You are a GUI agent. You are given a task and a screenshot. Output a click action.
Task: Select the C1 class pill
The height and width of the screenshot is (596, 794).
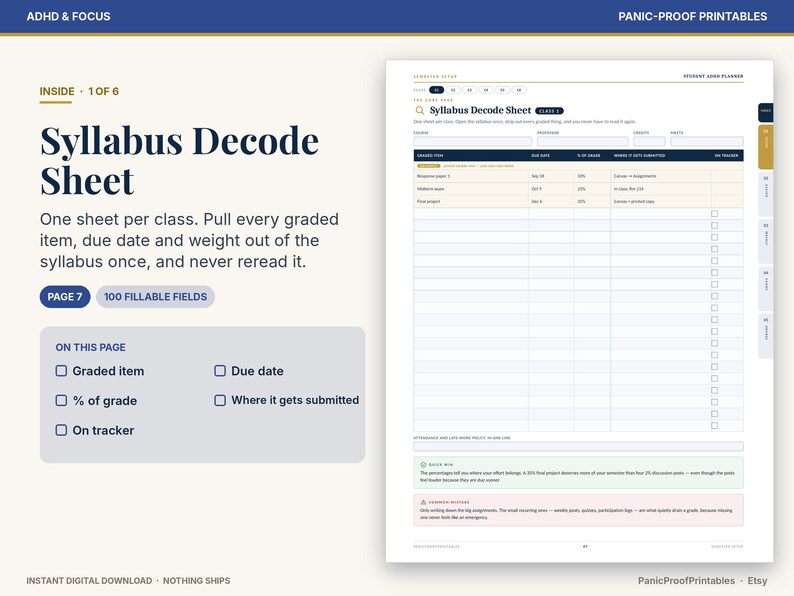(x=436, y=90)
